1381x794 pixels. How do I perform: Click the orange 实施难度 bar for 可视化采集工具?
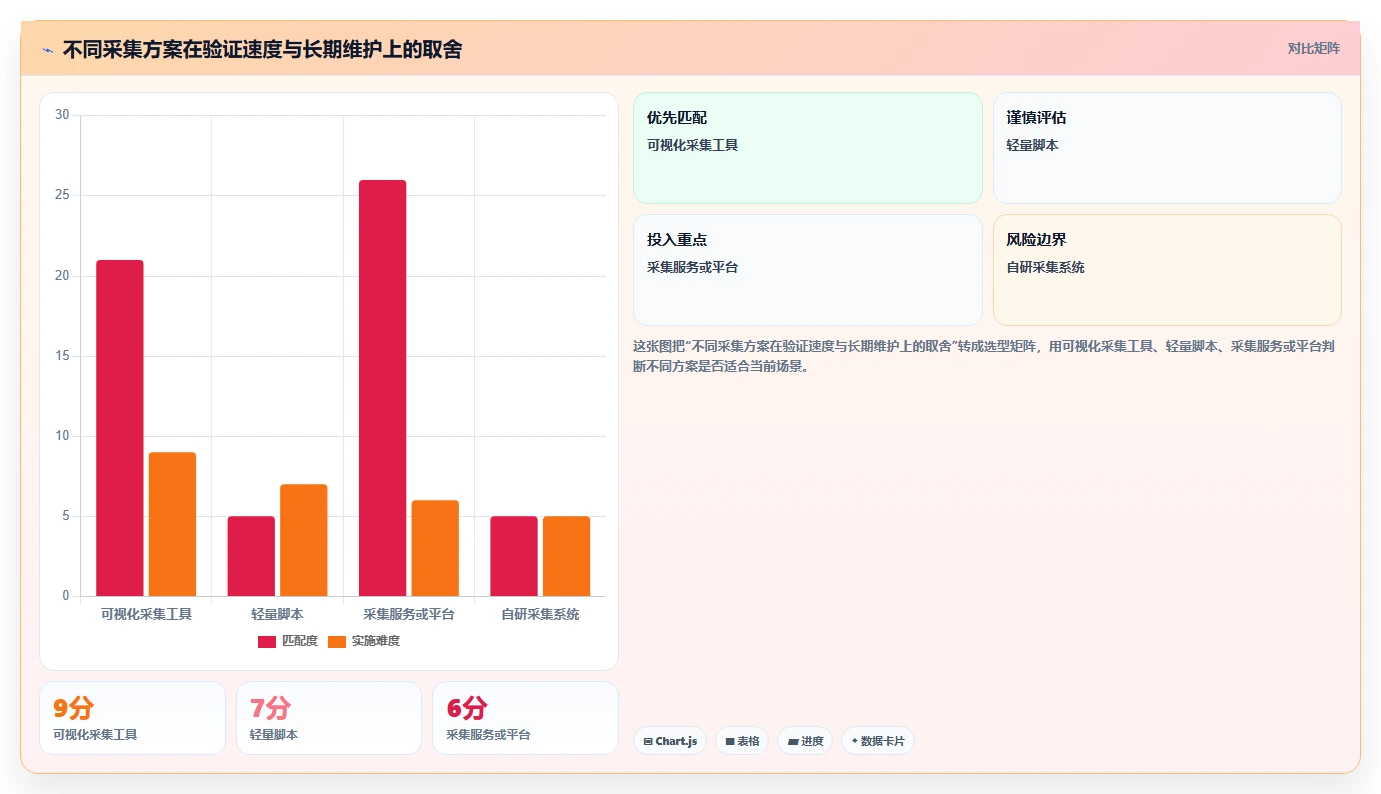(x=172, y=524)
